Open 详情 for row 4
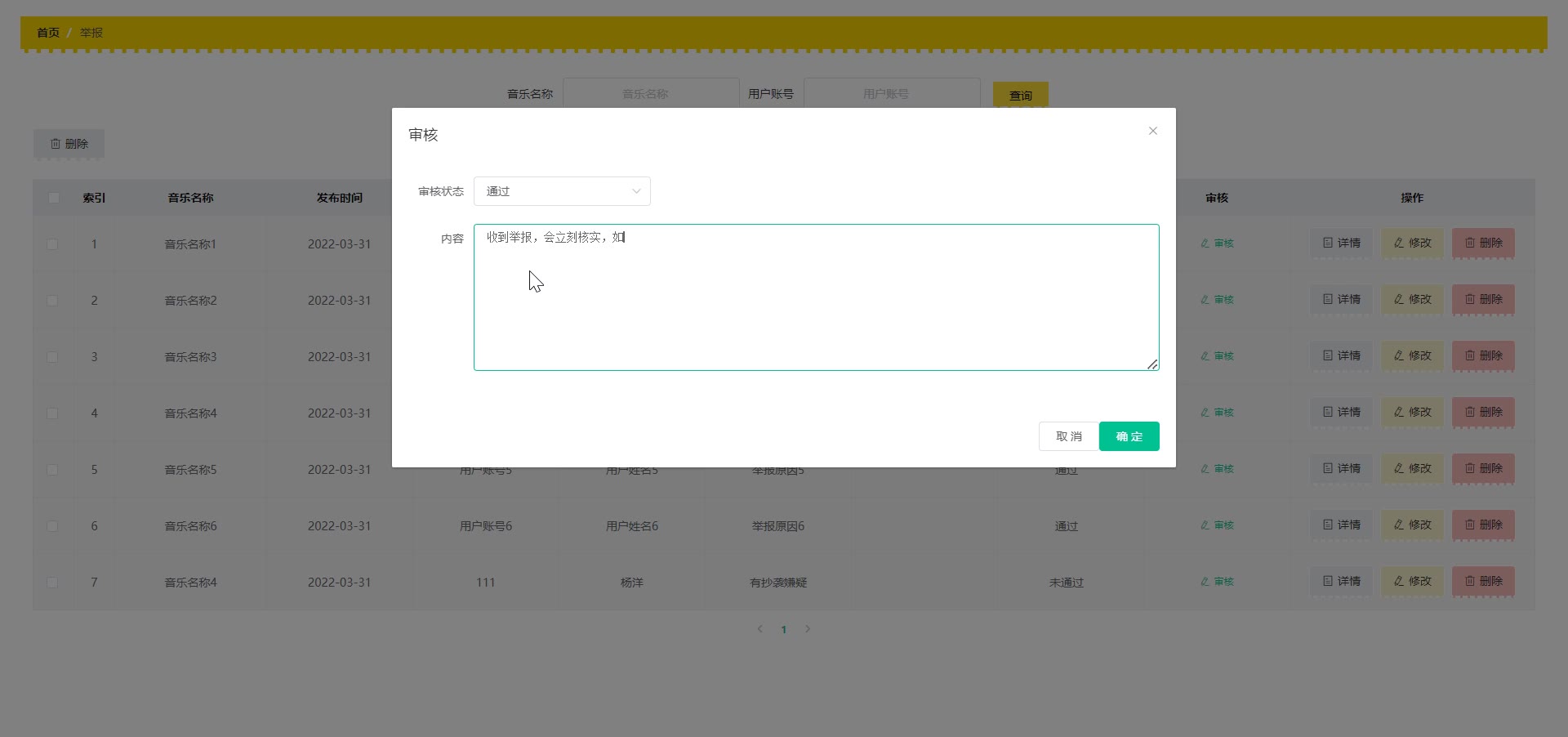The height and width of the screenshot is (737, 1568). point(1341,412)
